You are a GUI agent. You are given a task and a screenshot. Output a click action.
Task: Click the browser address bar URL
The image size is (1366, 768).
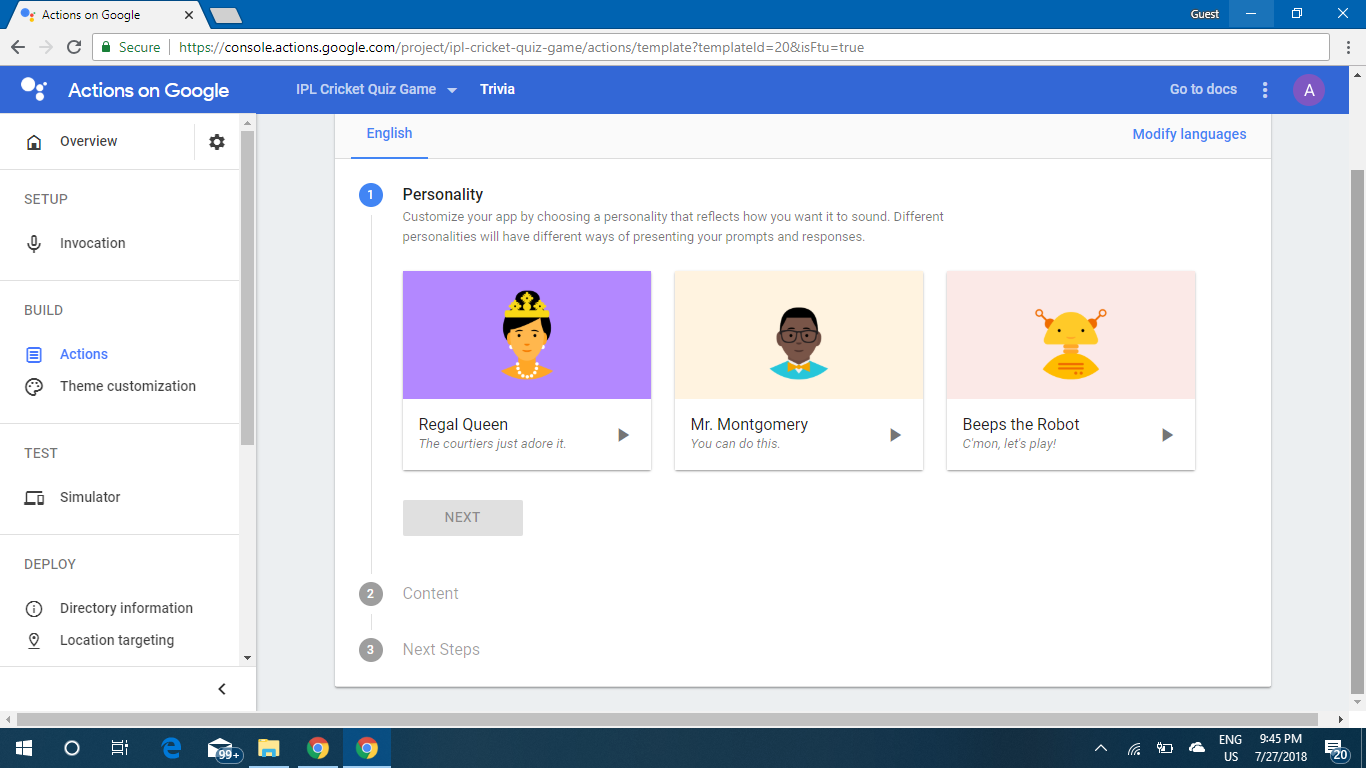[521, 47]
